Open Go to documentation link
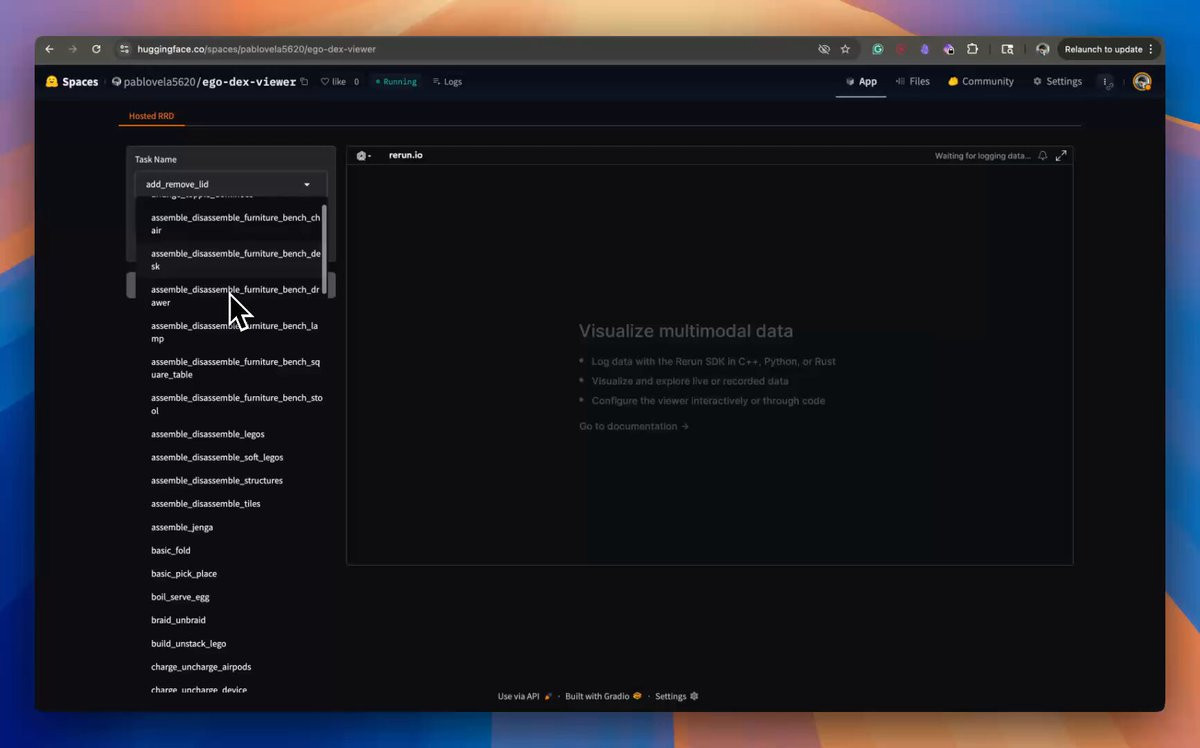1200x748 pixels. (x=634, y=426)
